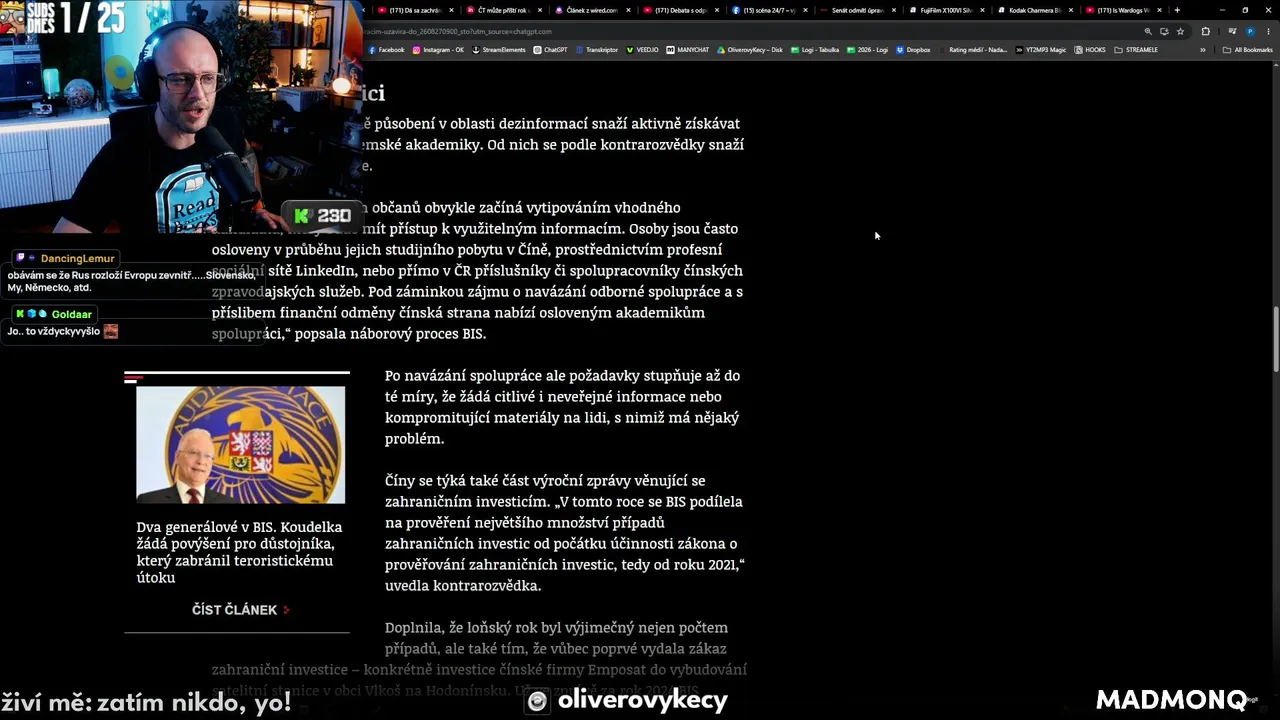This screenshot has width=1280, height=720.
Task: Click the paragraph starting "Po navázání spolupráce"
Action: point(563,407)
